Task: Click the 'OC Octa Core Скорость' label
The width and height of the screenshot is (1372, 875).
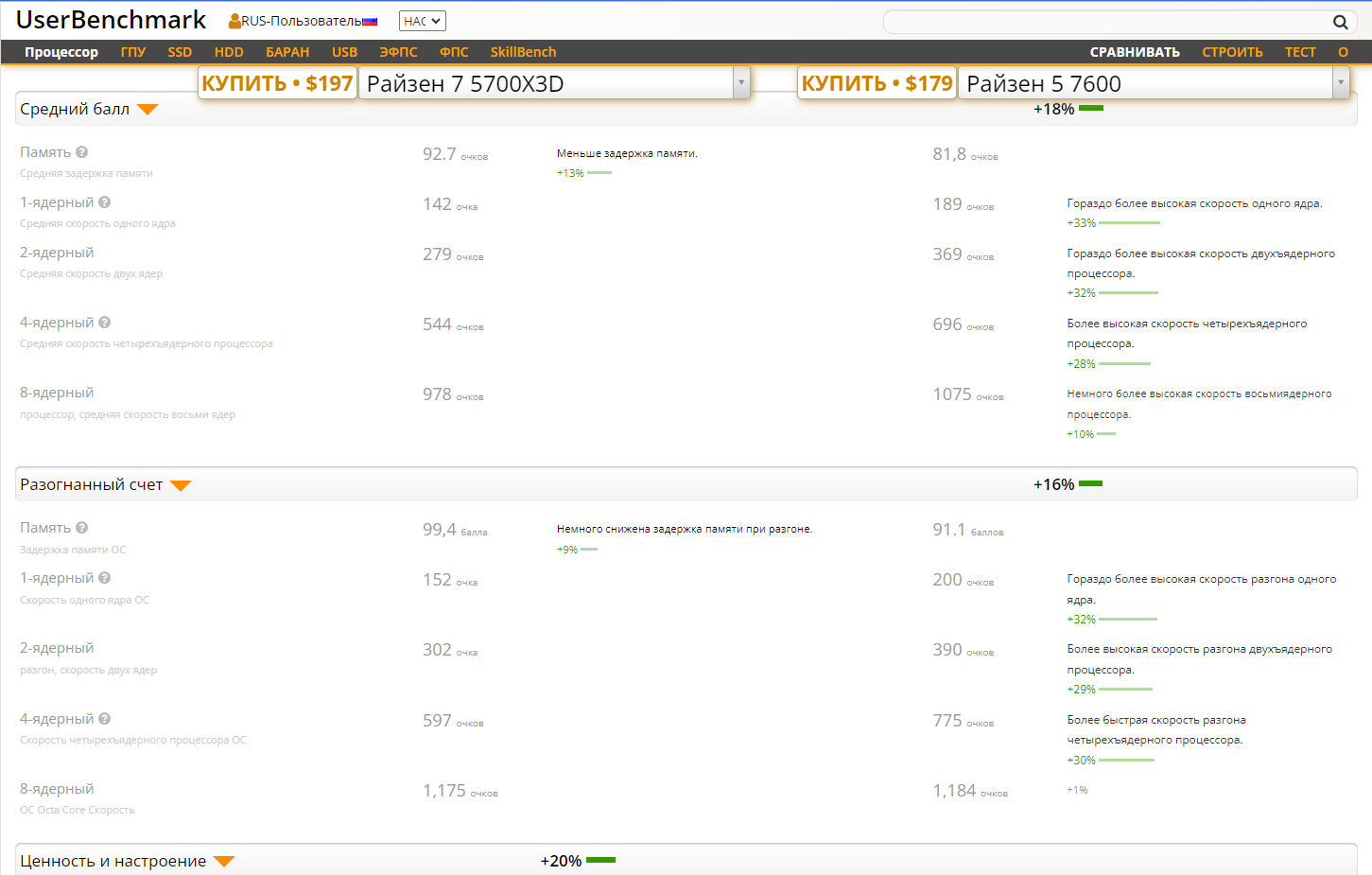Action: pyautogui.click(x=78, y=811)
